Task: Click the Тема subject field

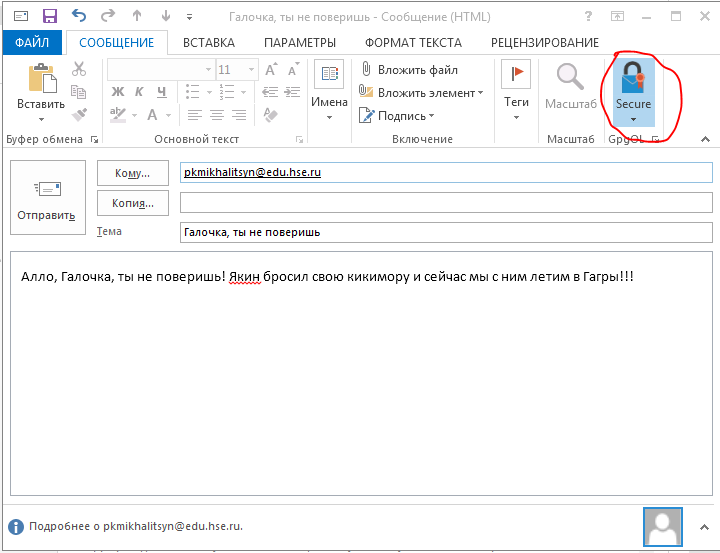Action: click(x=446, y=232)
